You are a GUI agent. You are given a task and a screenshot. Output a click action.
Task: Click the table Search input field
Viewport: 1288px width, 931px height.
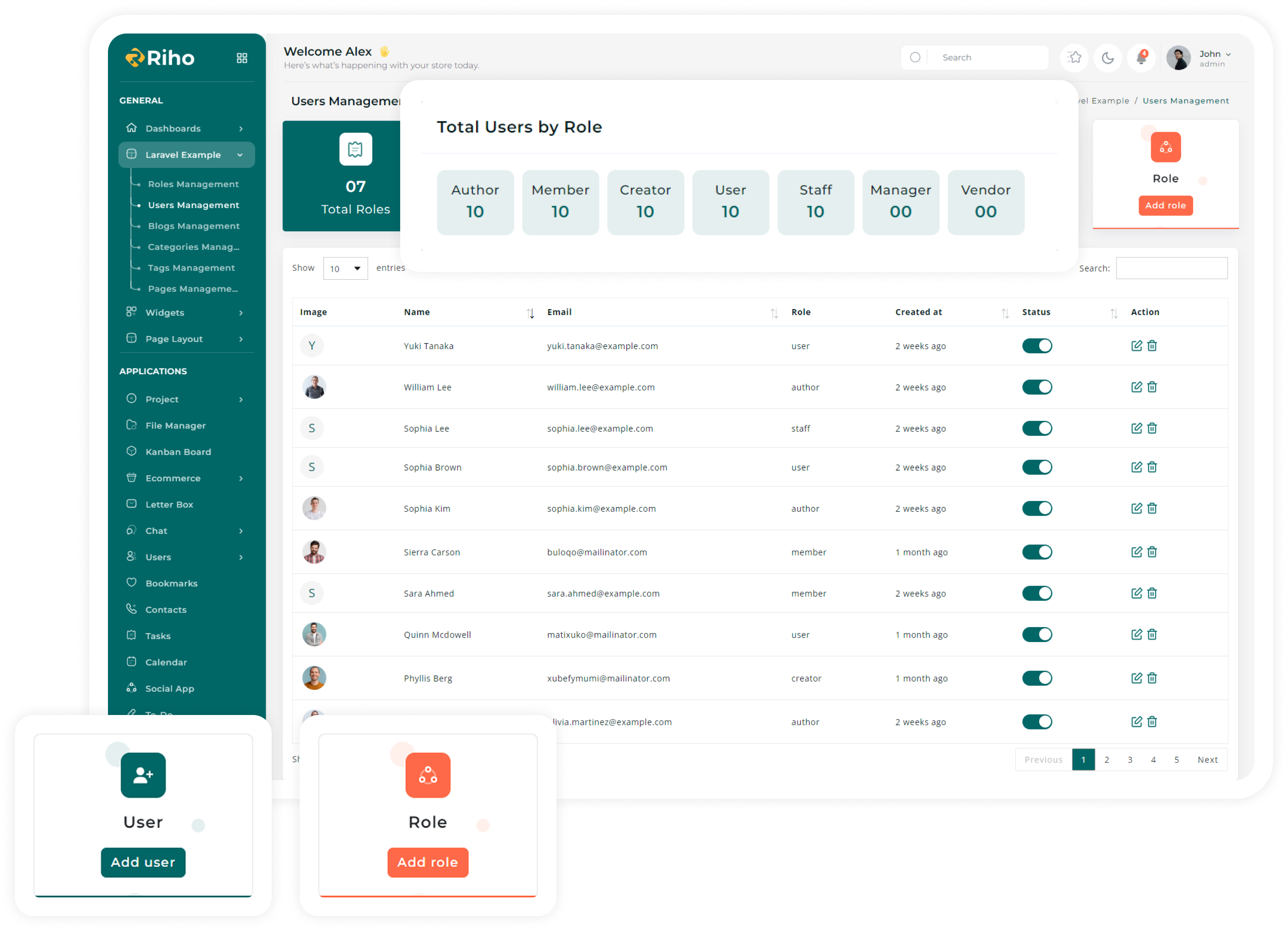point(1171,268)
